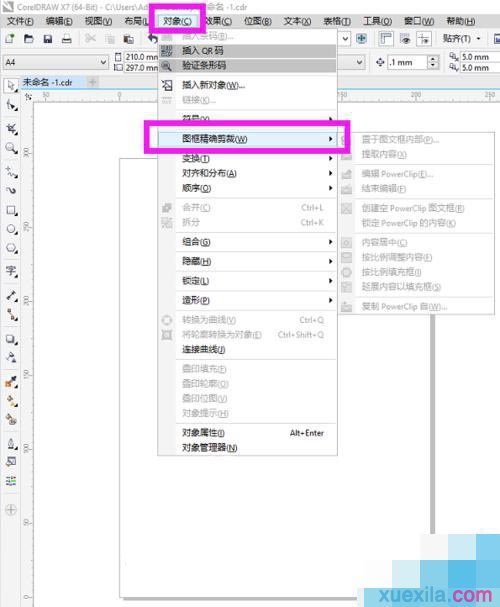The width and height of the screenshot is (500, 607).
Task: Choose 对象属性(I) menu entry
Action: pyautogui.click(x=248, y=433)
